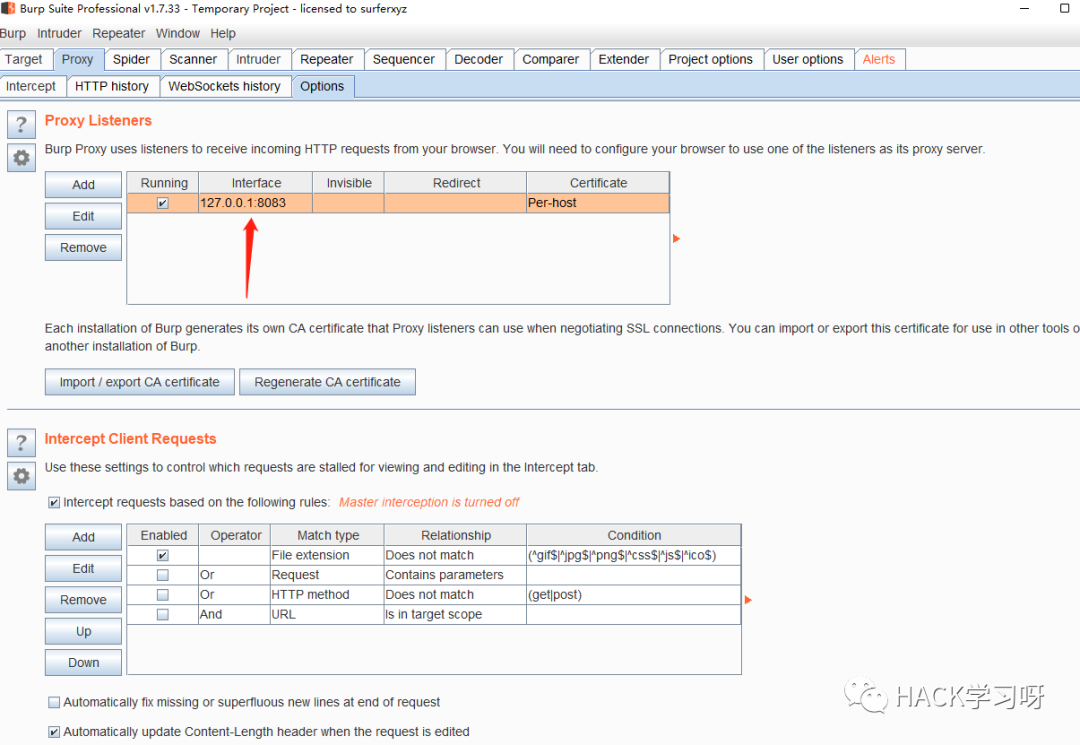Viewport: 1080px width, 745px height.
Task: Switch to the Proxy tab
Action: pyautogui.click(x=77, y=59)
